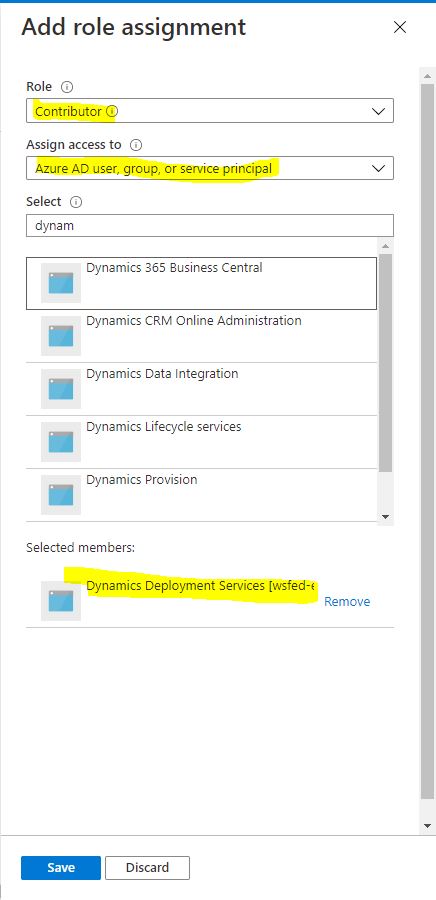Remove Dynamics Deployment Services from selected members
Screen dimensions: 436x900
347,602
